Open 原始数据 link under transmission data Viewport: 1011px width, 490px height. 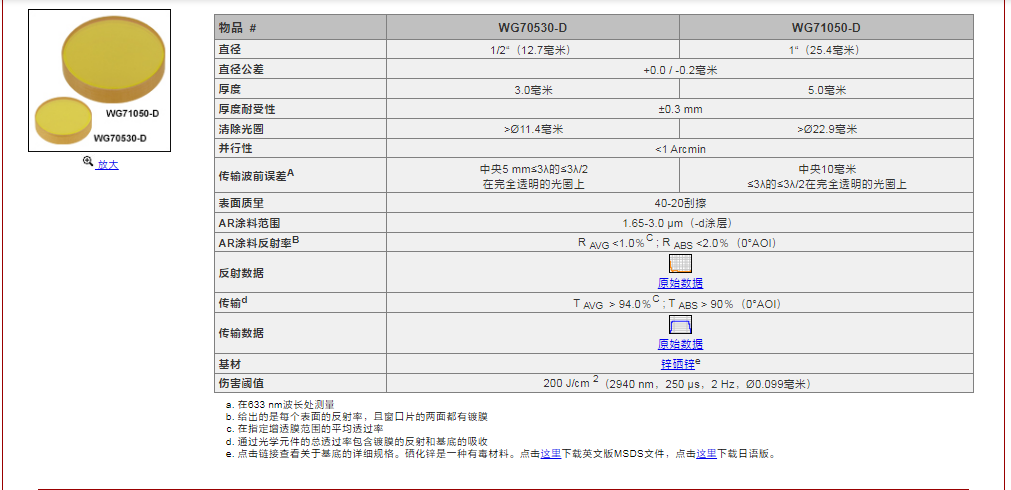(x=680, y=343)
